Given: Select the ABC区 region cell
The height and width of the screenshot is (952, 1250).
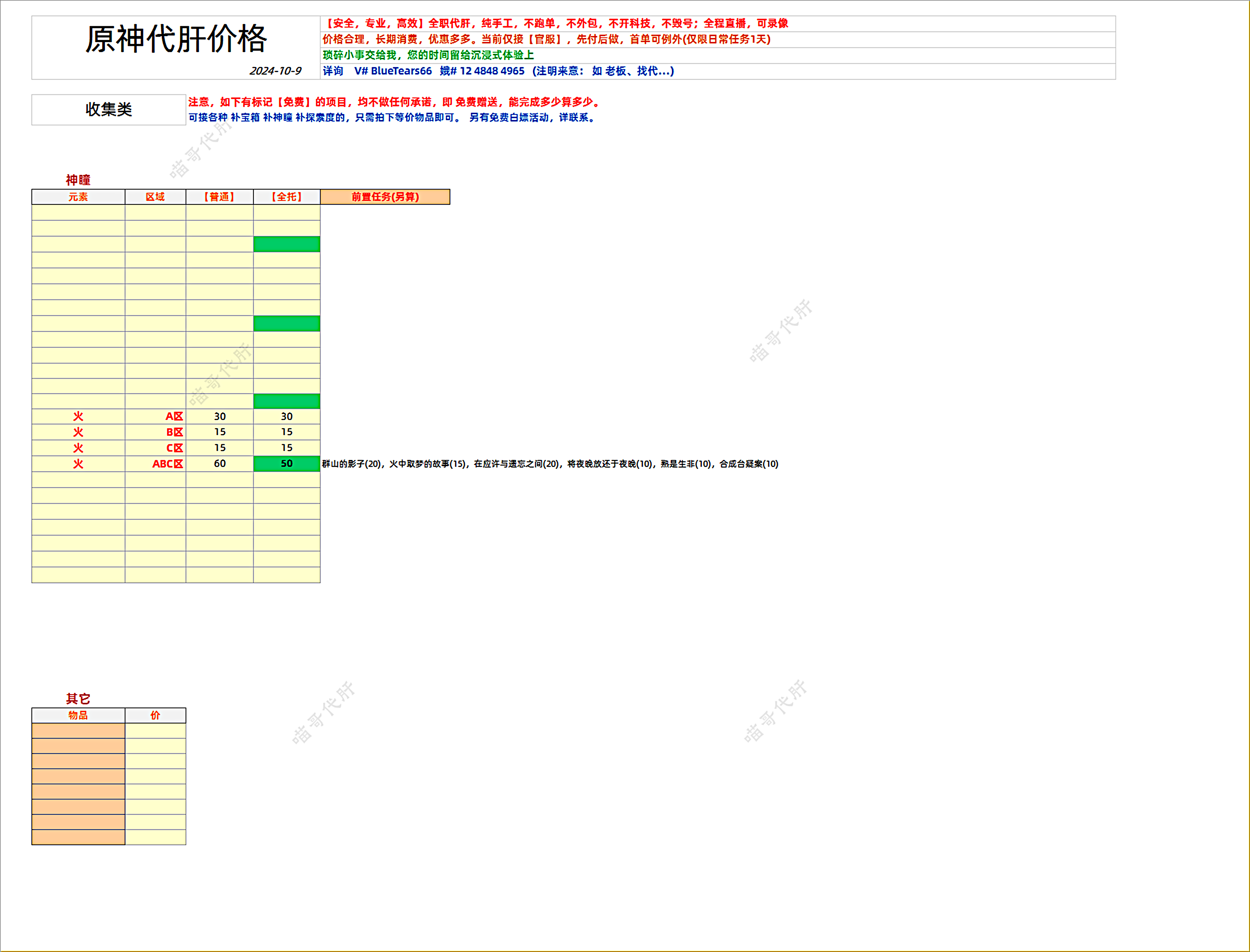Looking at the screenshot, I should (167, 463).
